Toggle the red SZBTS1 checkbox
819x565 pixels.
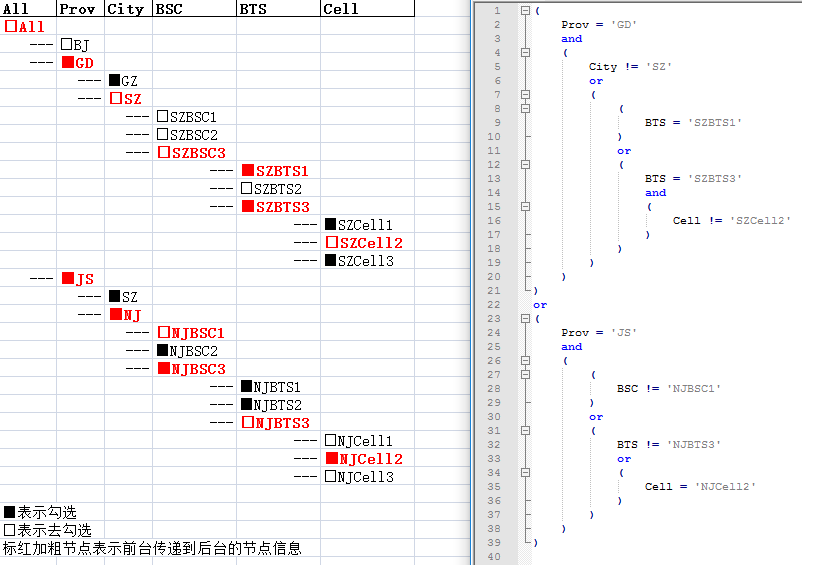[248, 170]
